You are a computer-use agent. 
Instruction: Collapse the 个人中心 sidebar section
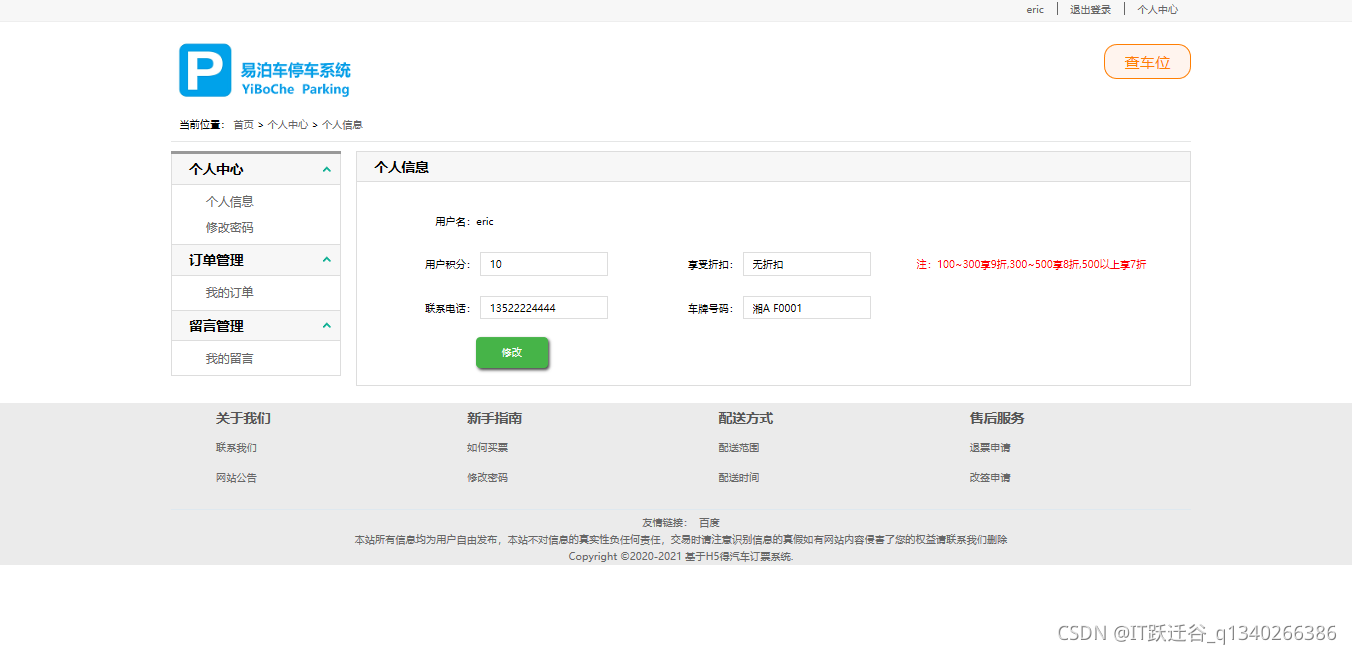(x=325, y=169)
